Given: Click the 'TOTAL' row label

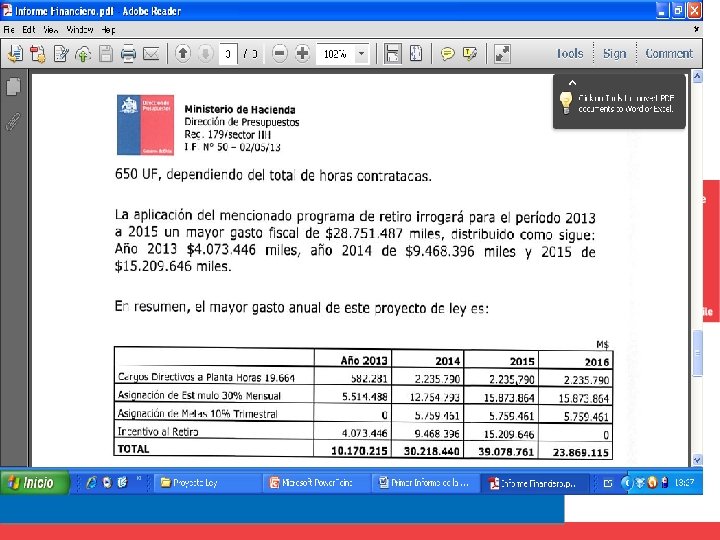Looking at the screenshot, I should pyautogui.click(x=134, y=449).
